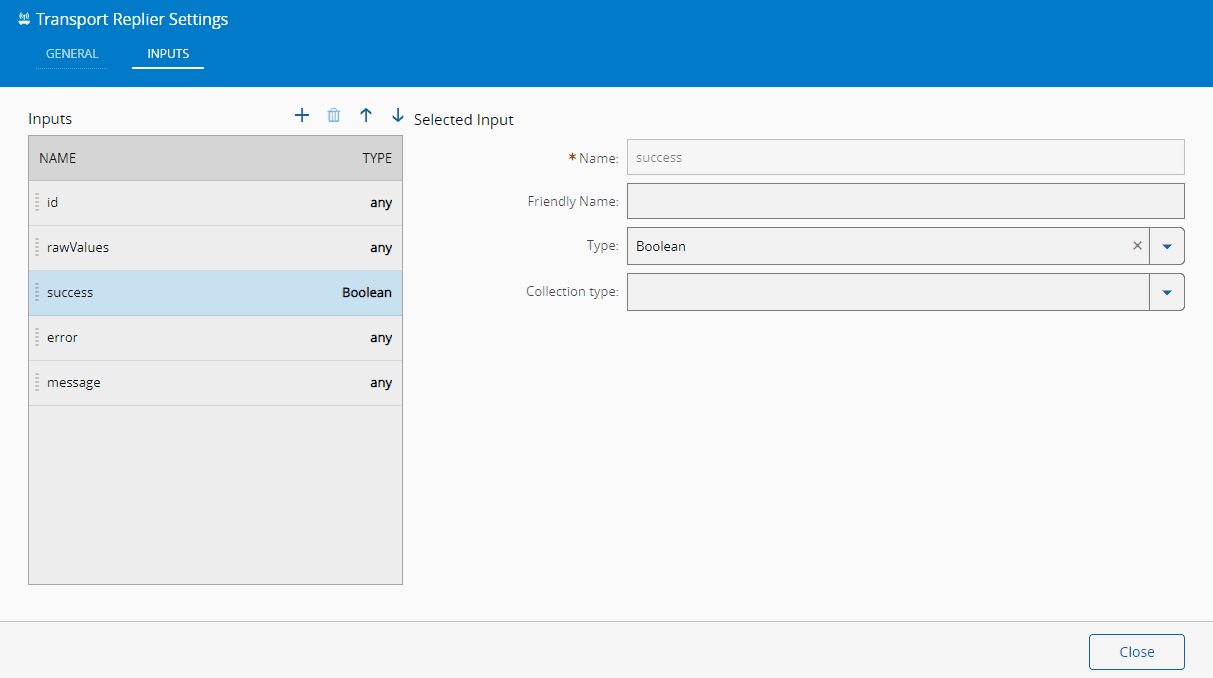This screenshot has width=1213, height=678.
Task: Open the Collection type dropdown arrow
Action: [x=1166, y=292]
